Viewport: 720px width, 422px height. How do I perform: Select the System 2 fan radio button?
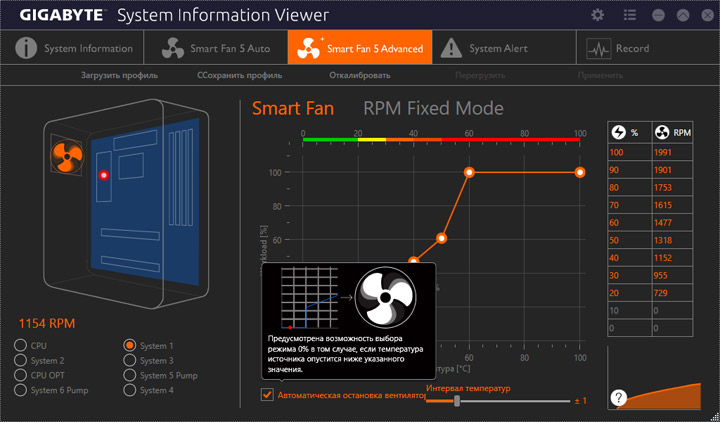tap(20, 360)
